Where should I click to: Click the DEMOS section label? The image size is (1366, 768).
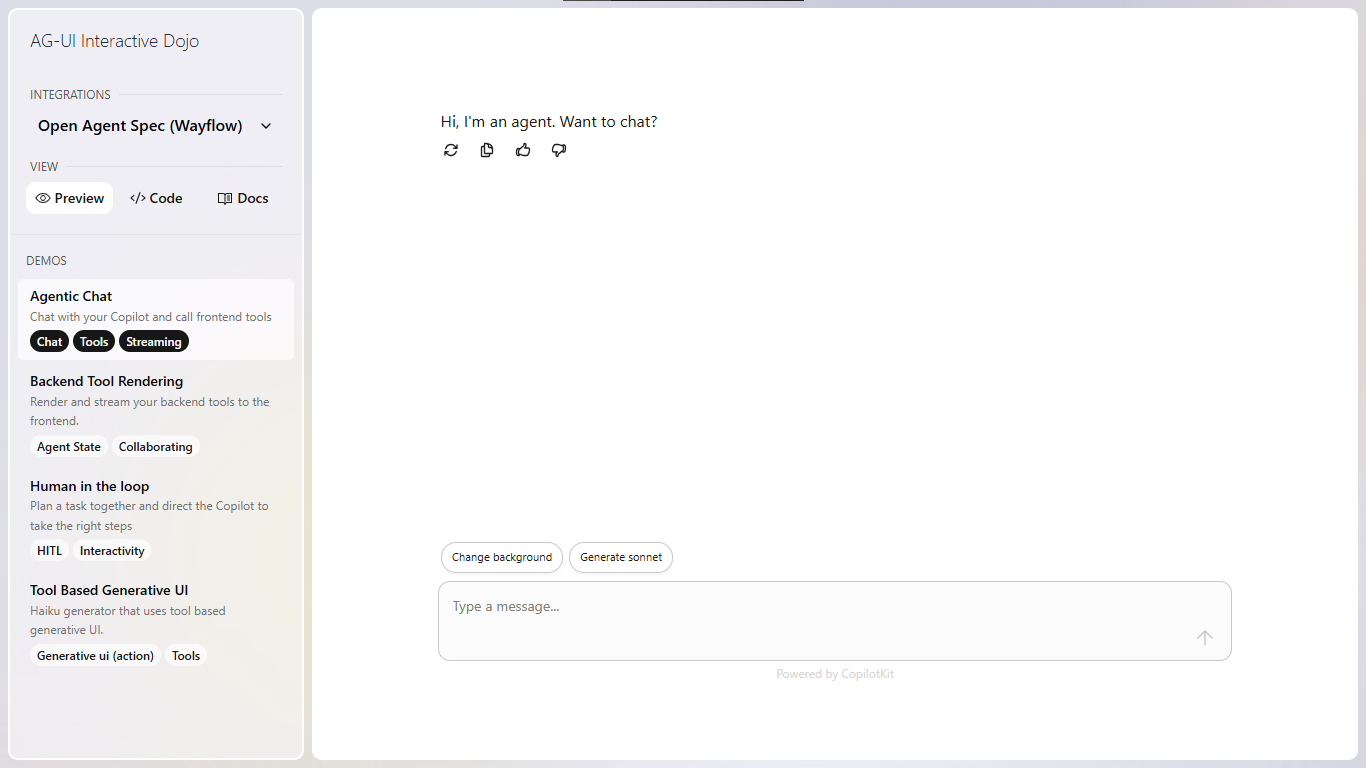pyautogui.click(x=46, y=261)
